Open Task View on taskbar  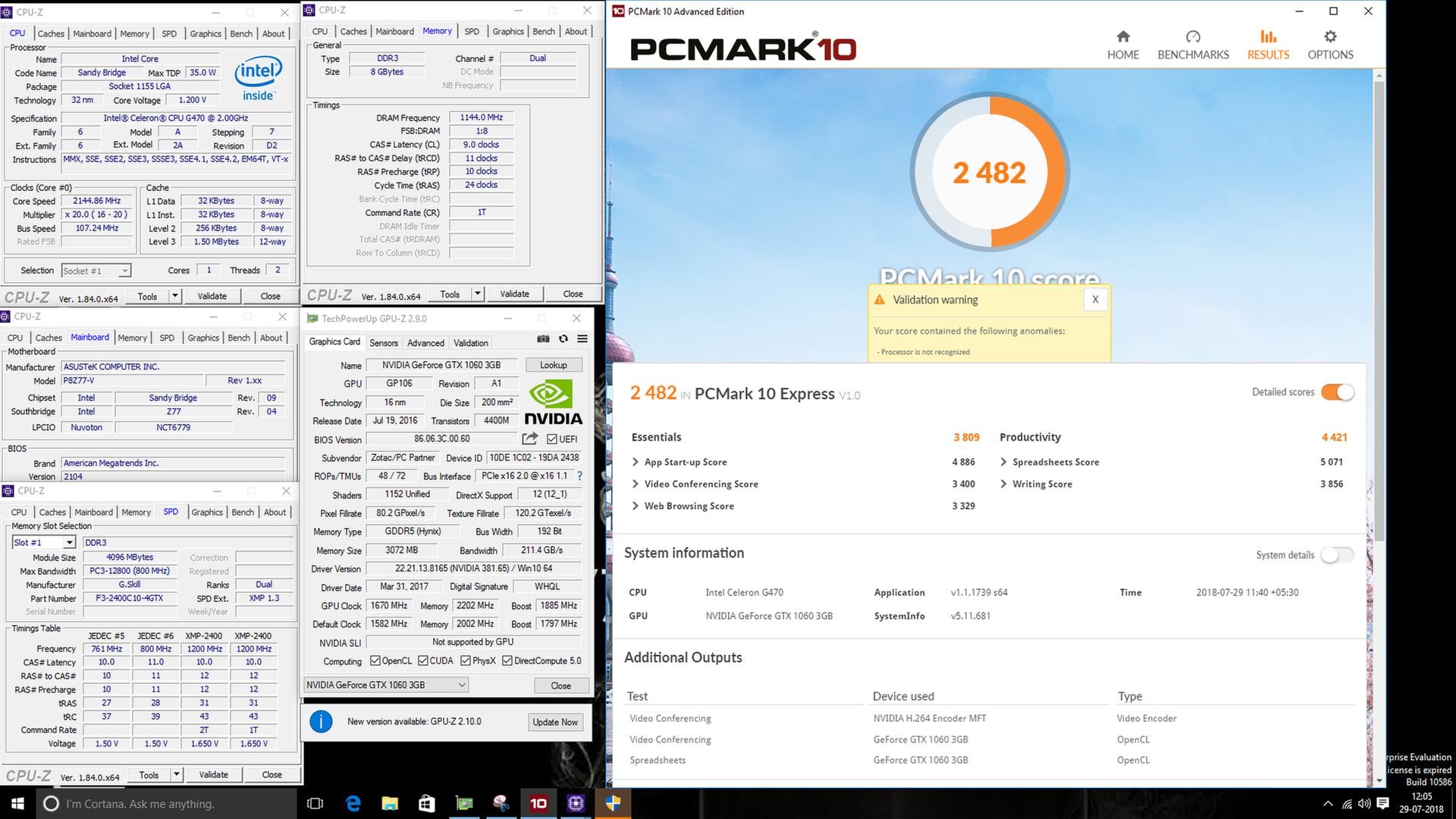point(315,803)
